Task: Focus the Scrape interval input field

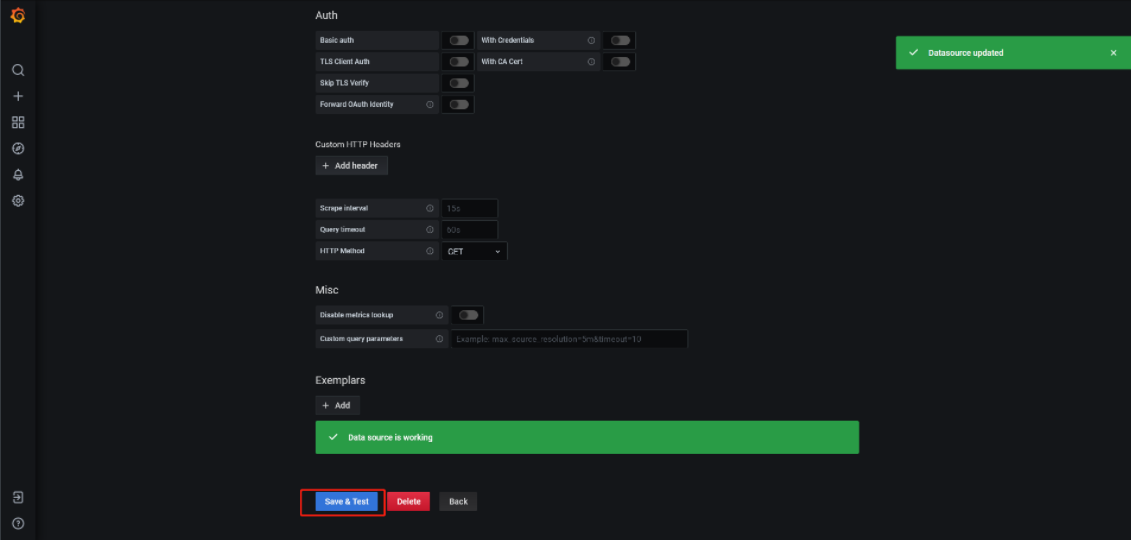Action: click(470, 208)
